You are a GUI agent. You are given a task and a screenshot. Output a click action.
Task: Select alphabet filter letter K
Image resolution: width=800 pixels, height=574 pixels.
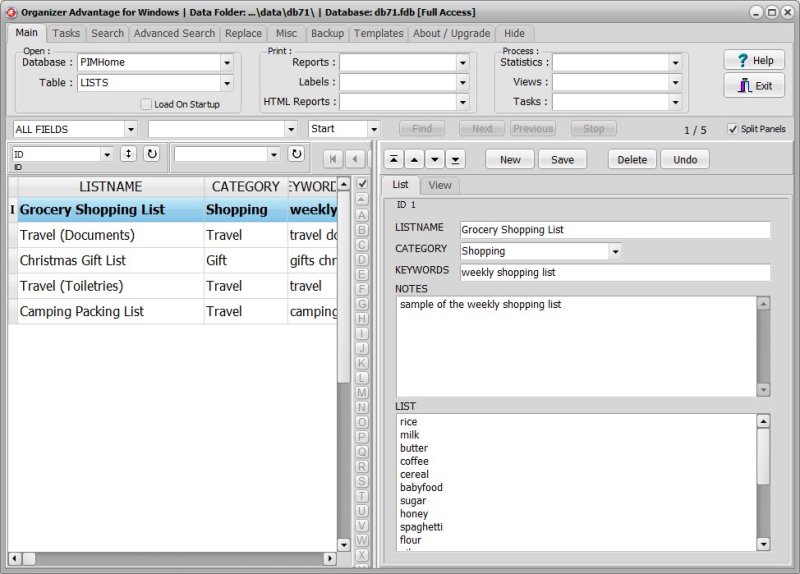[362, 363]
